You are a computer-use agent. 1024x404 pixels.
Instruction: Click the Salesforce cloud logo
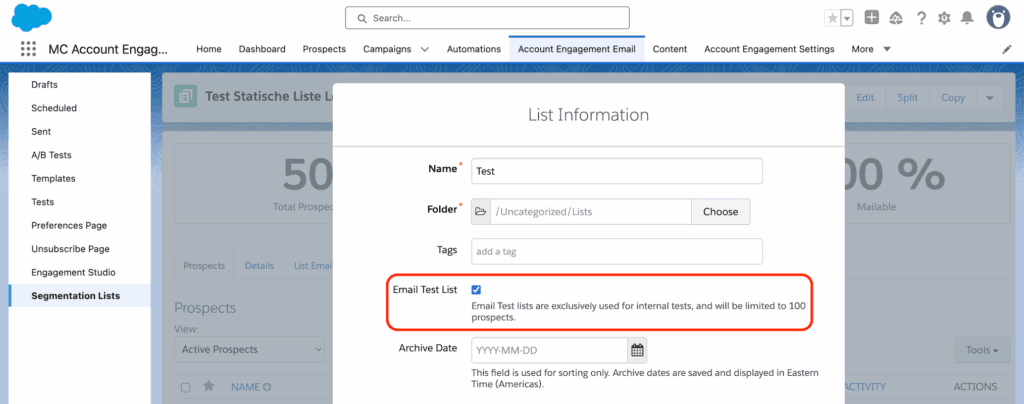31,17
